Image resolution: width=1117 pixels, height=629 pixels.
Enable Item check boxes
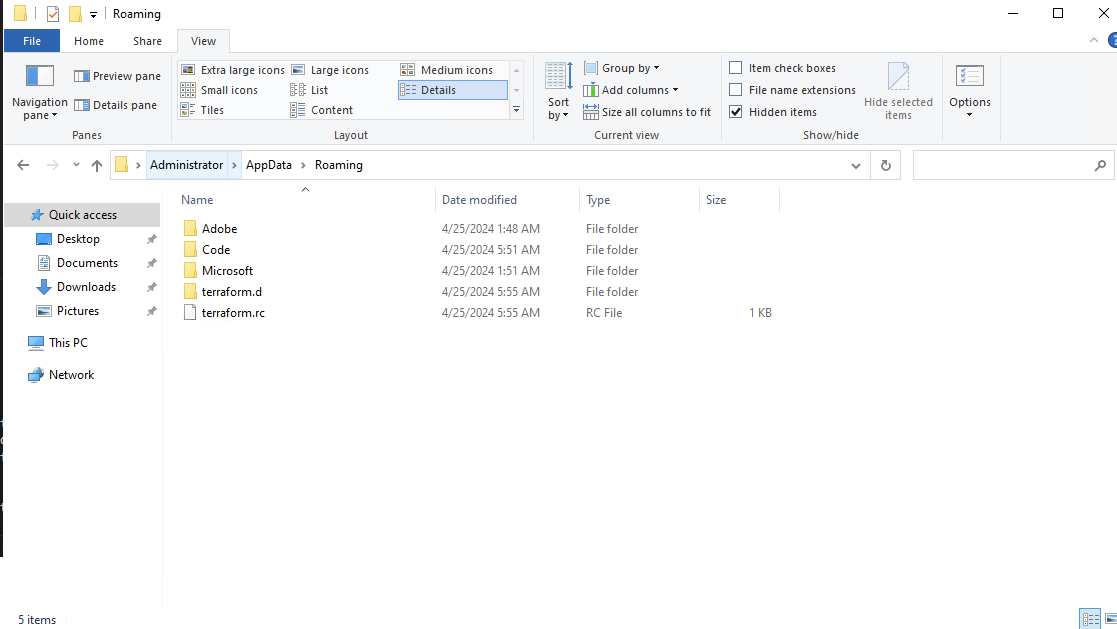(736, 68)
